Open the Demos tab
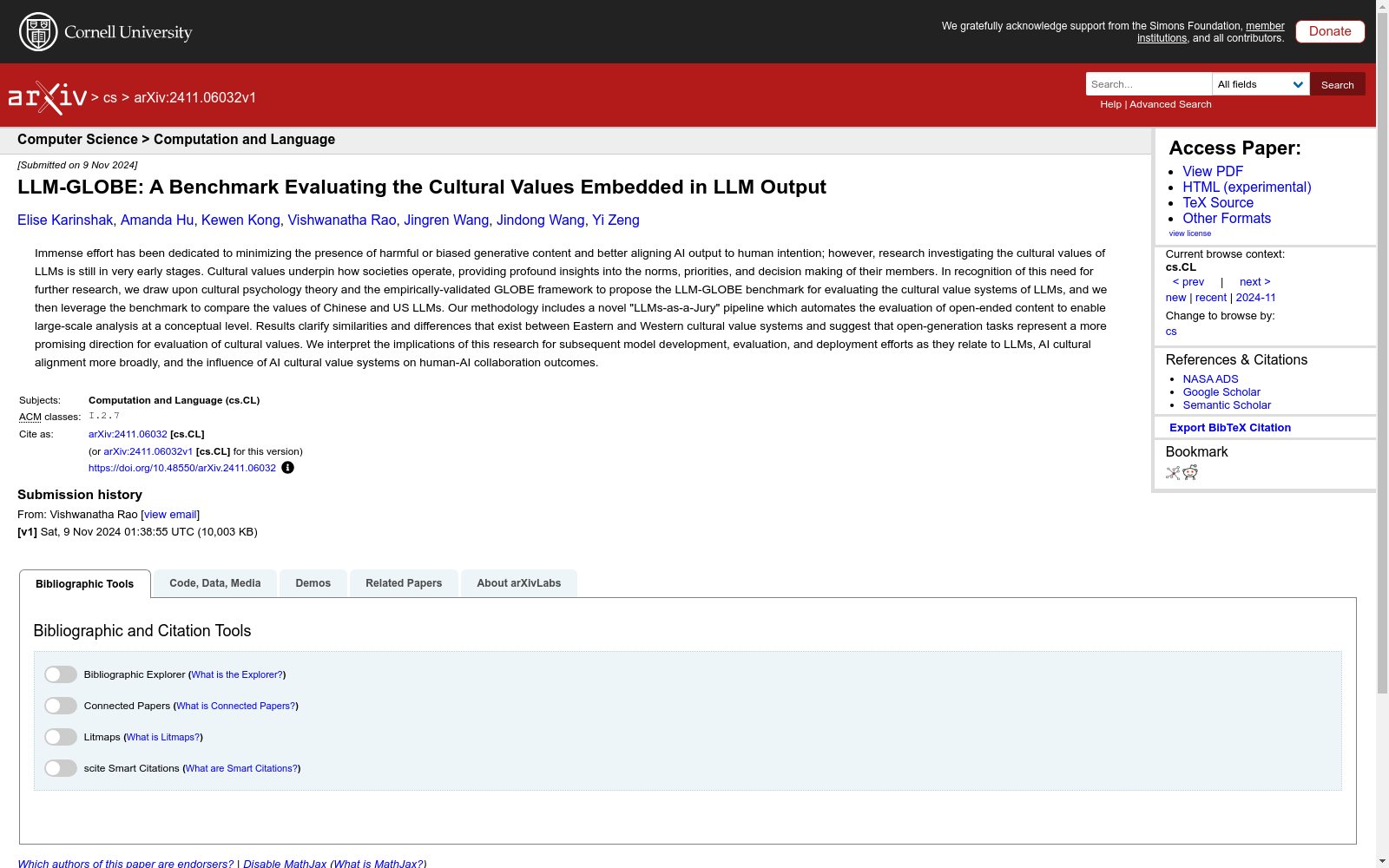Image resolution: width=1389 pixels, height=868 pixels. [x=313, y=583]
